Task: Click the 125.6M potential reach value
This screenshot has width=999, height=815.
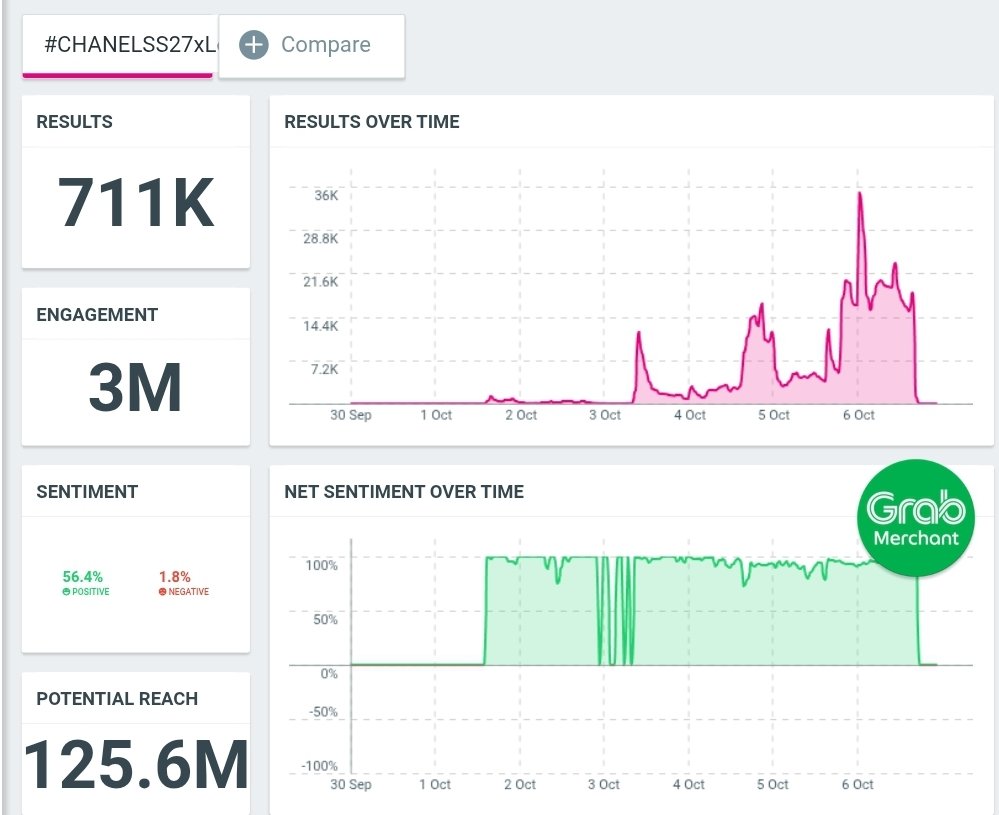Action: (x=136, y=764)
